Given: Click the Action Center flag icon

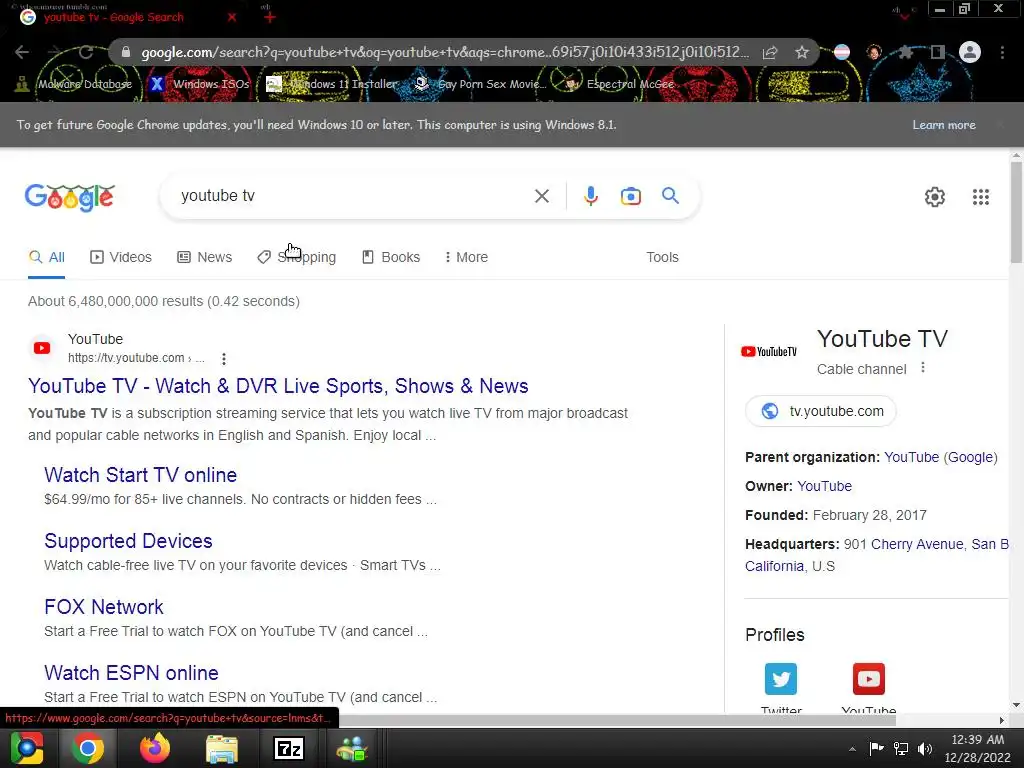Looking at the screenshot, I should click(876, 749).
